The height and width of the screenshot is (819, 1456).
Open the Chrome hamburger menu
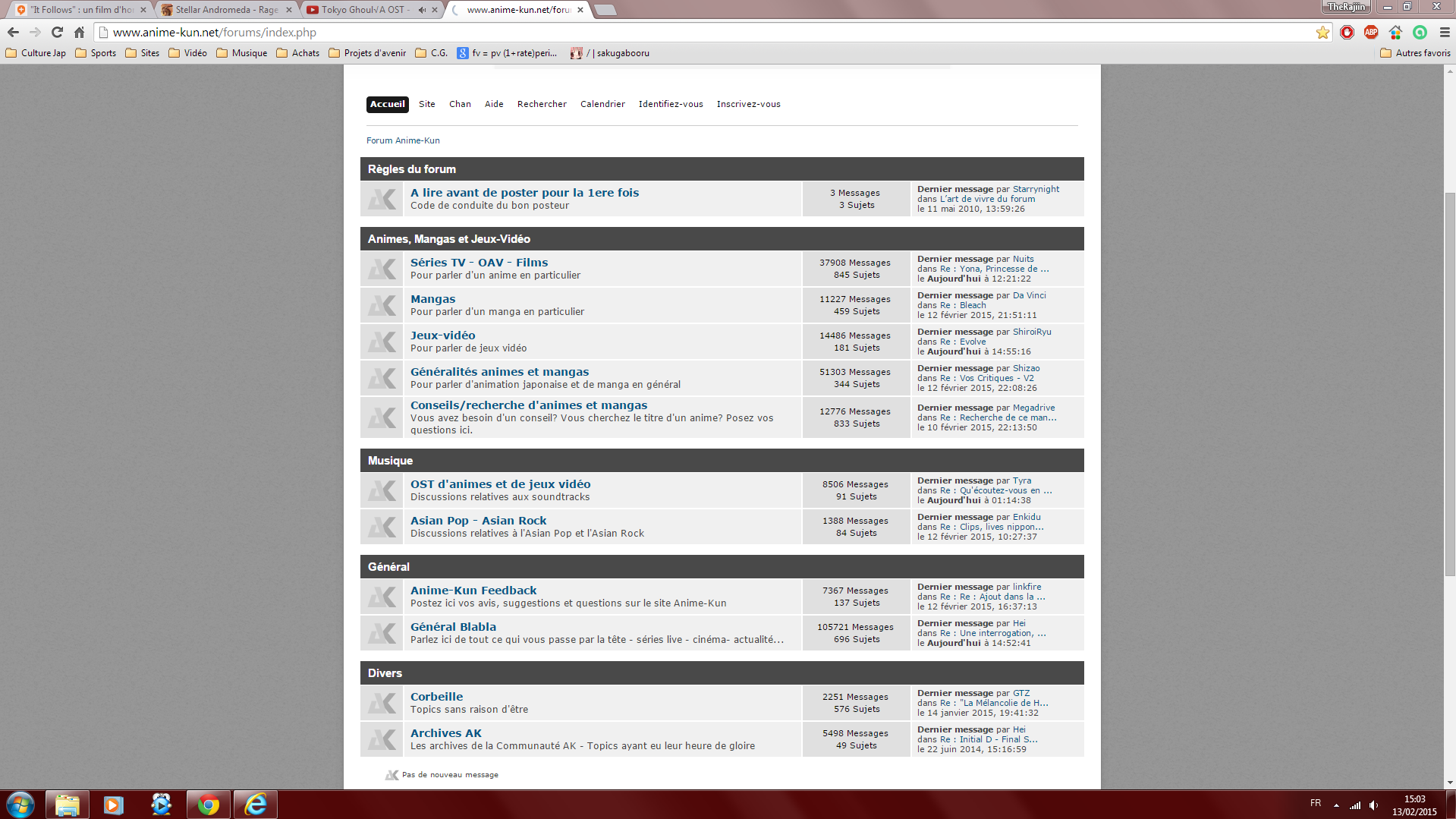pos(1445,33)
